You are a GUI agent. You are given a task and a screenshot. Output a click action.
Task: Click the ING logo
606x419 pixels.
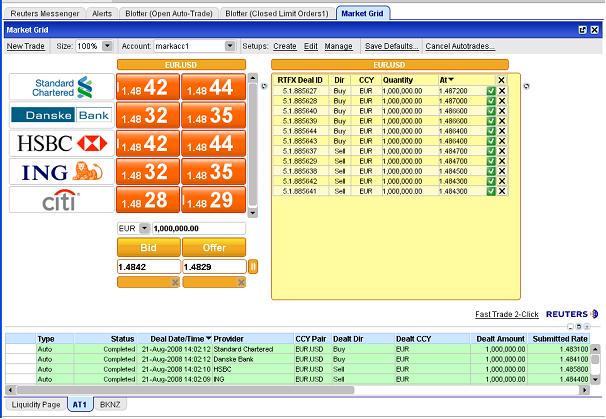[x=62, y=172]
